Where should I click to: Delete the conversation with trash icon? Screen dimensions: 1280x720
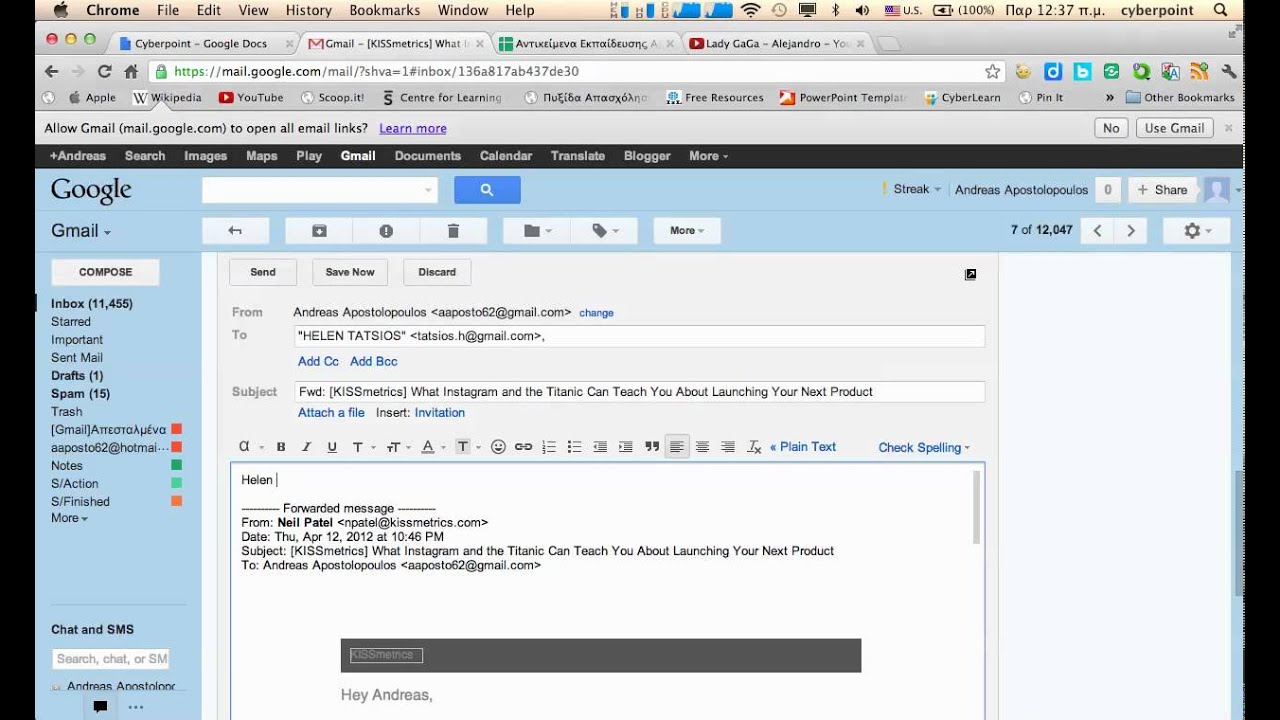pyautogui.click(x=453, y=231)
